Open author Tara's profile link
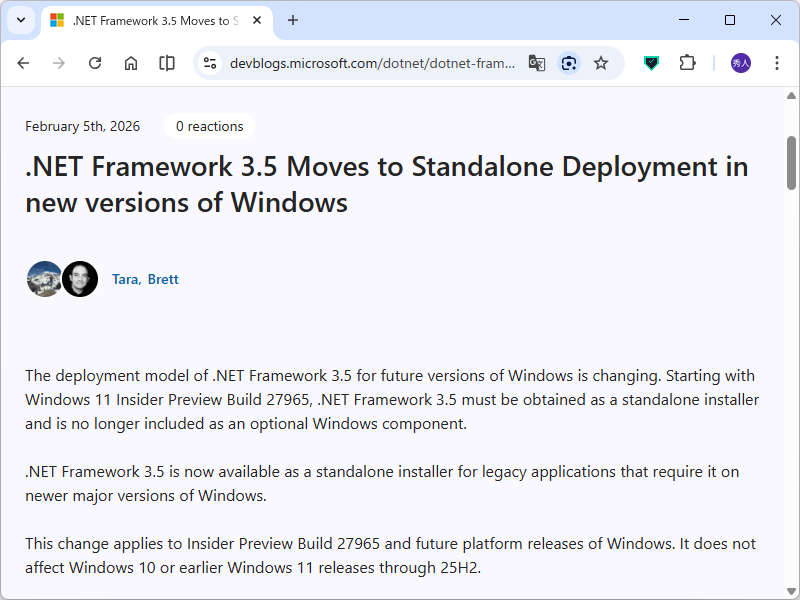800x600 pixels. point(125,279)
